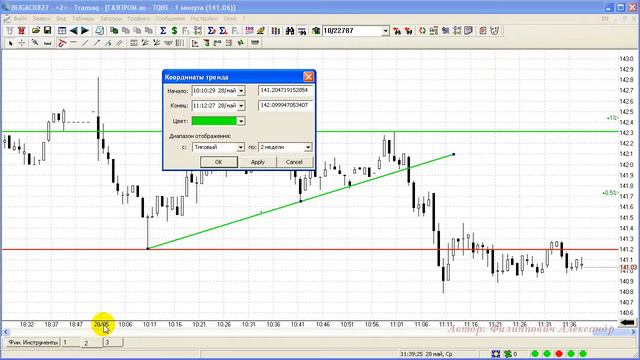Click the red circular refresh arrows icon
The height and width of the screenshot is (360, 640).
(x=422, y=31)
